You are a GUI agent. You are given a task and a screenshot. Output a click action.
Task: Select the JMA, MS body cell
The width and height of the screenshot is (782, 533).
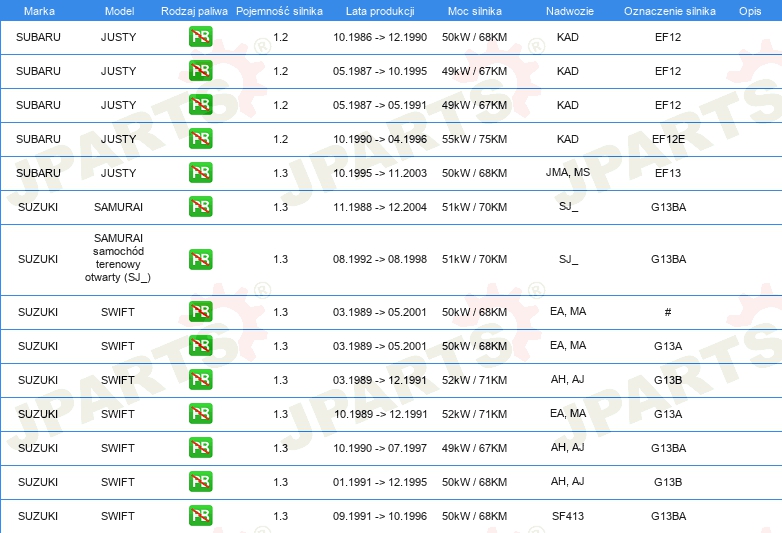pyautogui.click(x=568, y=172)
